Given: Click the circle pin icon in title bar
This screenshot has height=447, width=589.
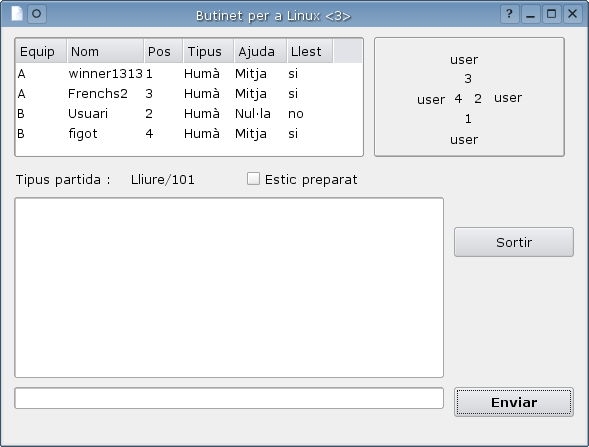Looking at the screenshot, I should tap(37, 14).
